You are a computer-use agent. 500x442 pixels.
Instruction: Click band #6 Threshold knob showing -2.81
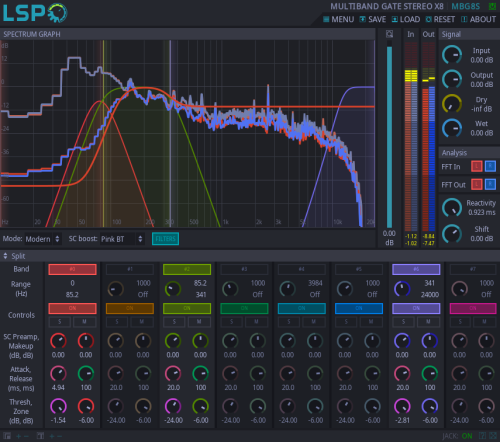pyautogui.click(x=402, y=406)
